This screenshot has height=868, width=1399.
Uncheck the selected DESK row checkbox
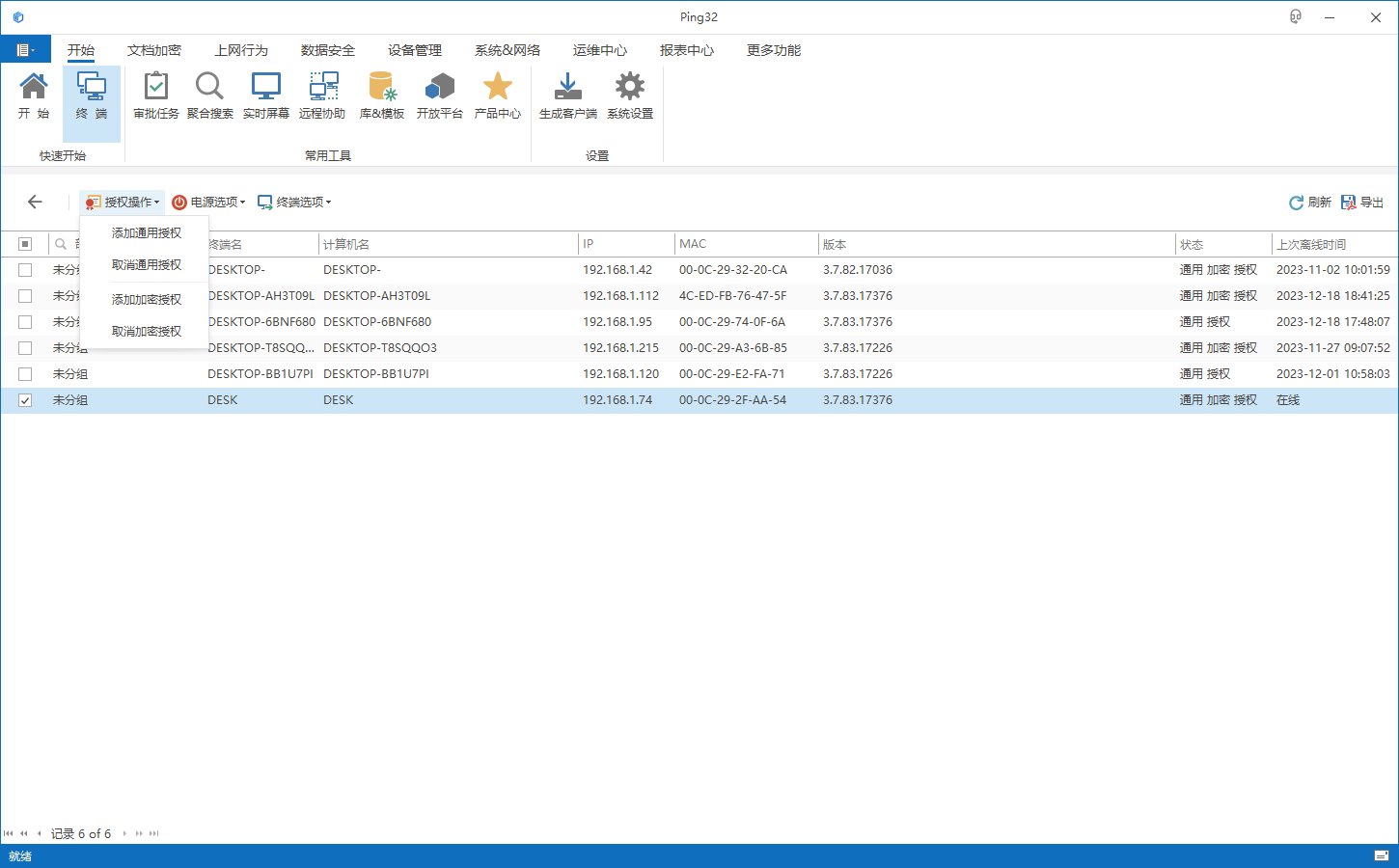[x=25, y=400]
